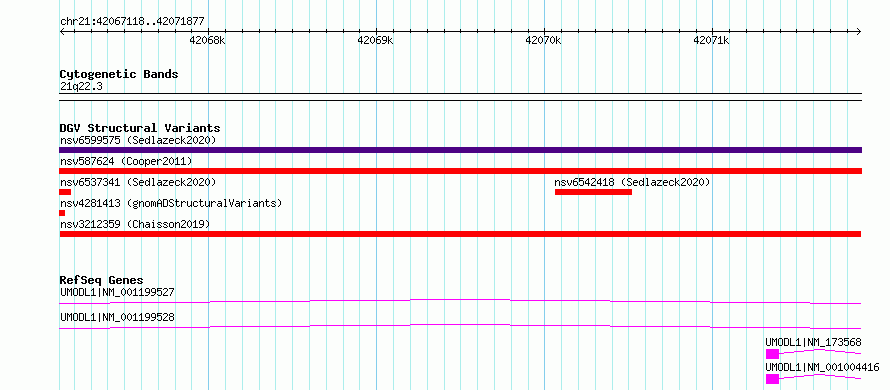Open variant nsv3212359 (Chaisson2019) label
Viewport: 890px width, 390px height.
pos(135,224)
